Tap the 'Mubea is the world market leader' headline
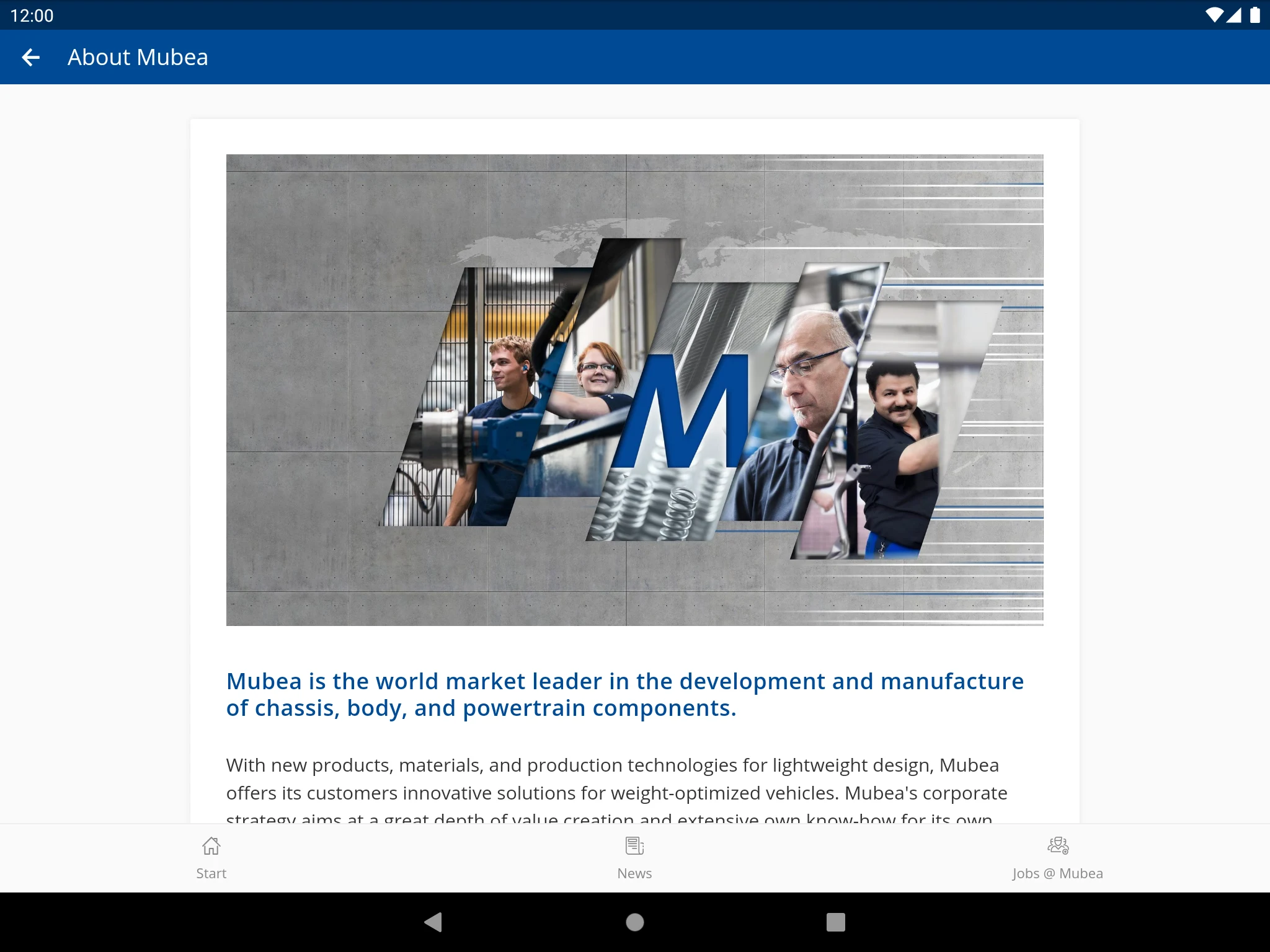Image resolution: width=1270 pixels, height=952 pixels. tap(625, 695)
